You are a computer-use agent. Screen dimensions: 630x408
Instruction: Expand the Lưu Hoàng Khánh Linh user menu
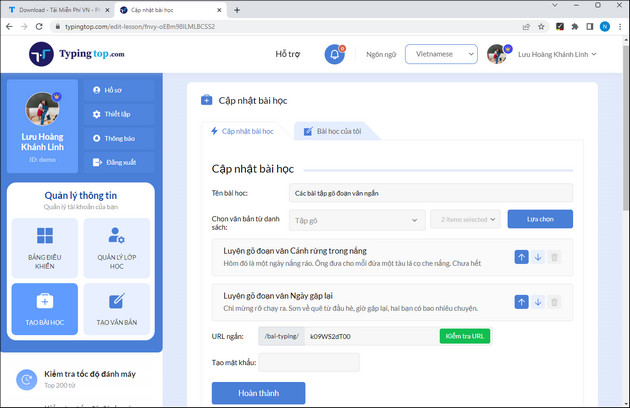[x=543, y=54]
